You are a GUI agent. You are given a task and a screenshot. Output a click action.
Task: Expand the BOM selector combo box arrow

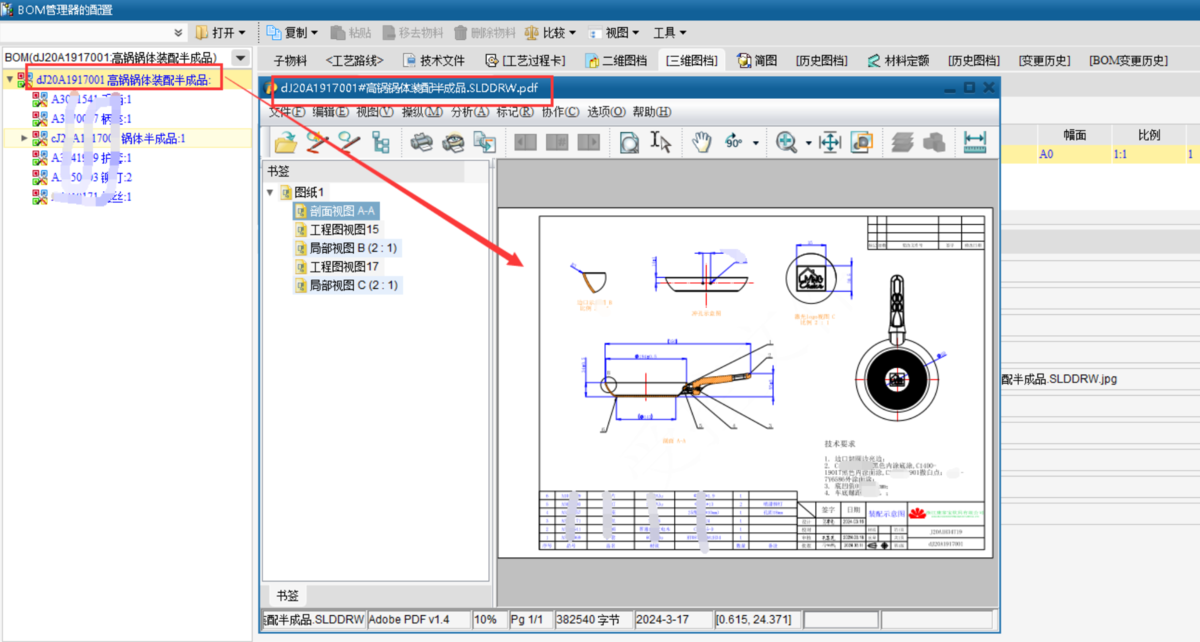240,59
